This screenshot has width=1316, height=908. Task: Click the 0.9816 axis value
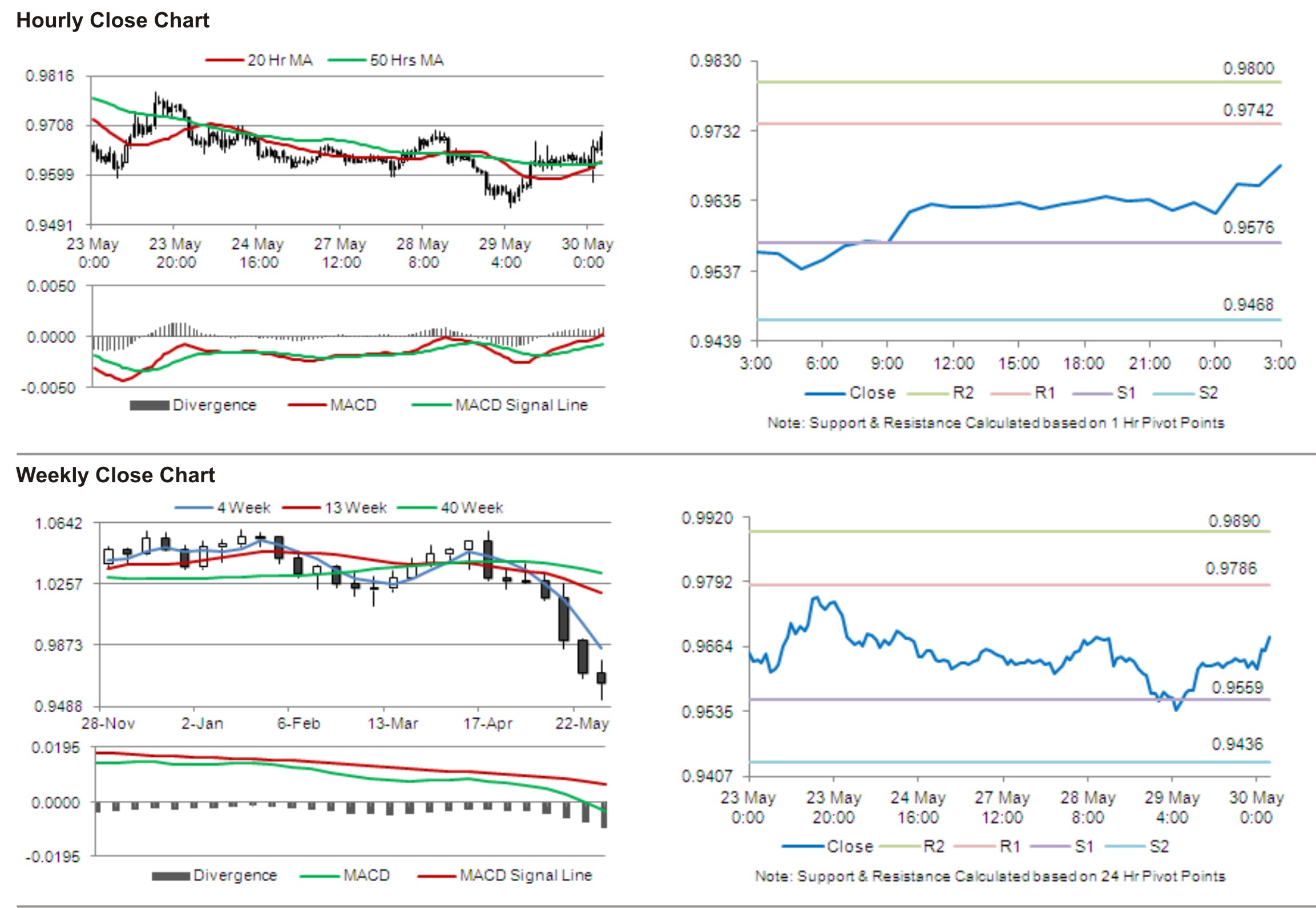(50, 76)
